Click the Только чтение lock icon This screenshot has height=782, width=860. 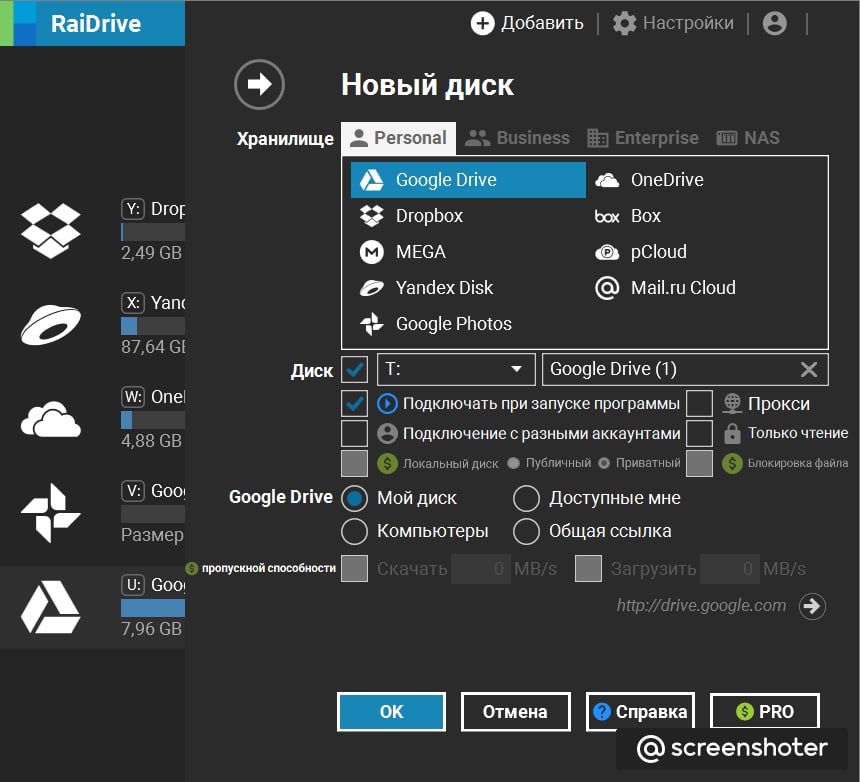click(732, 433)
